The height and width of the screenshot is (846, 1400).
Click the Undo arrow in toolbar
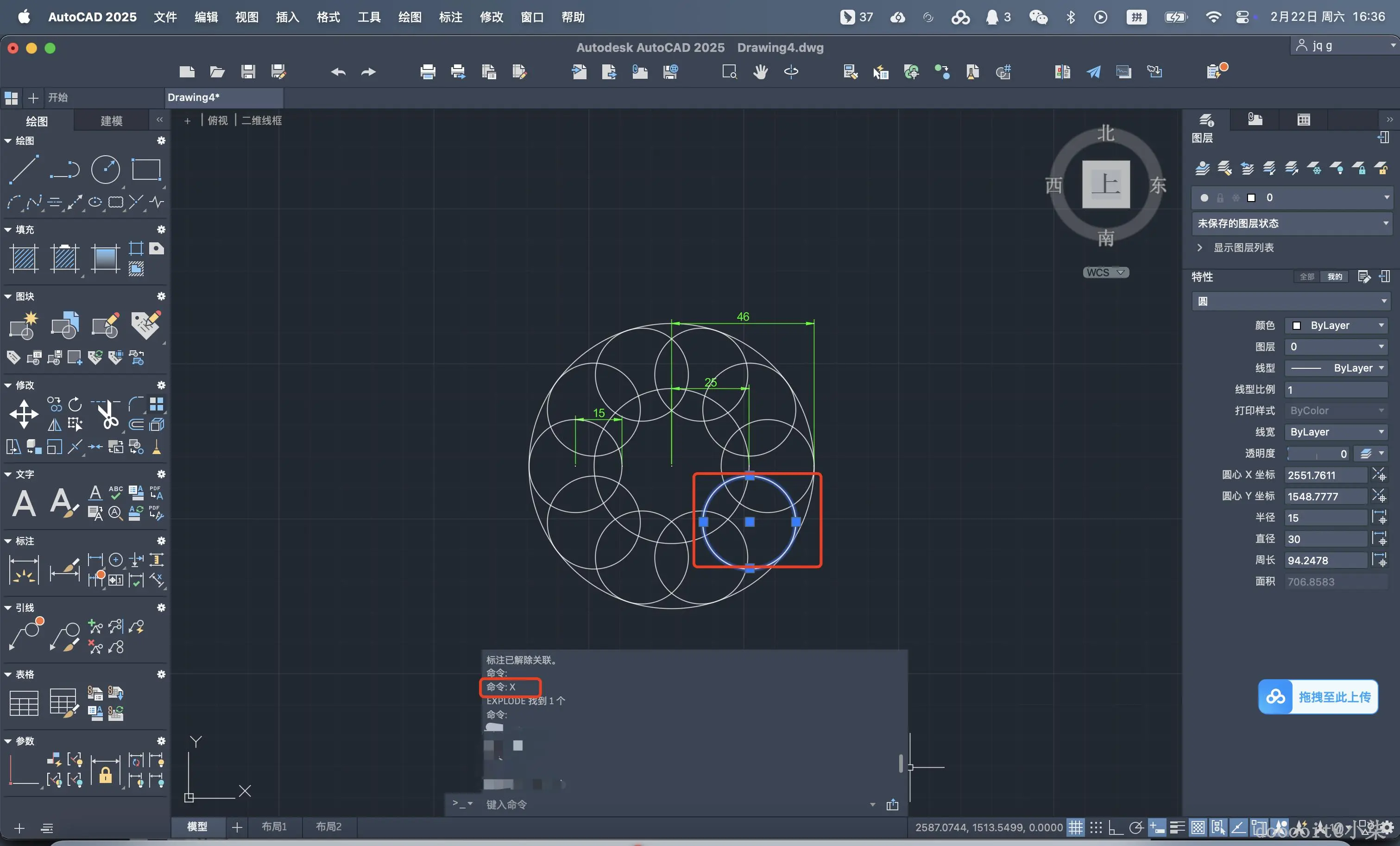[338, 72]
